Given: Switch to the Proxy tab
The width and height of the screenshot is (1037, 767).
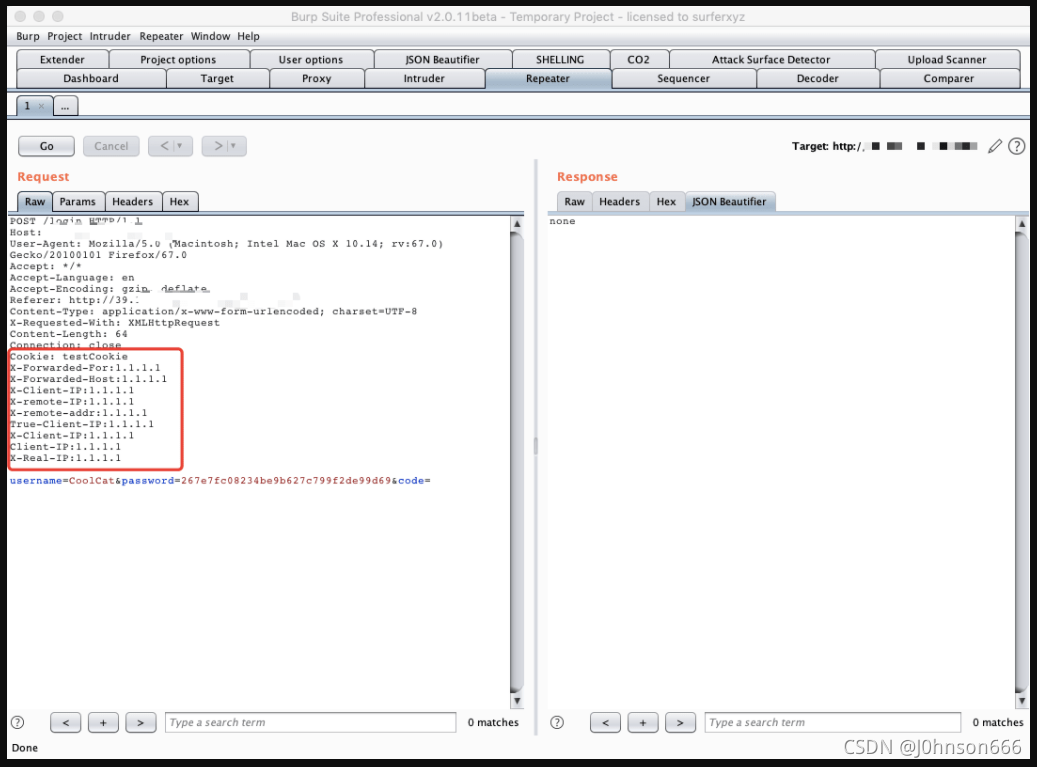Looking at the screenshot, I should (317, 78).
